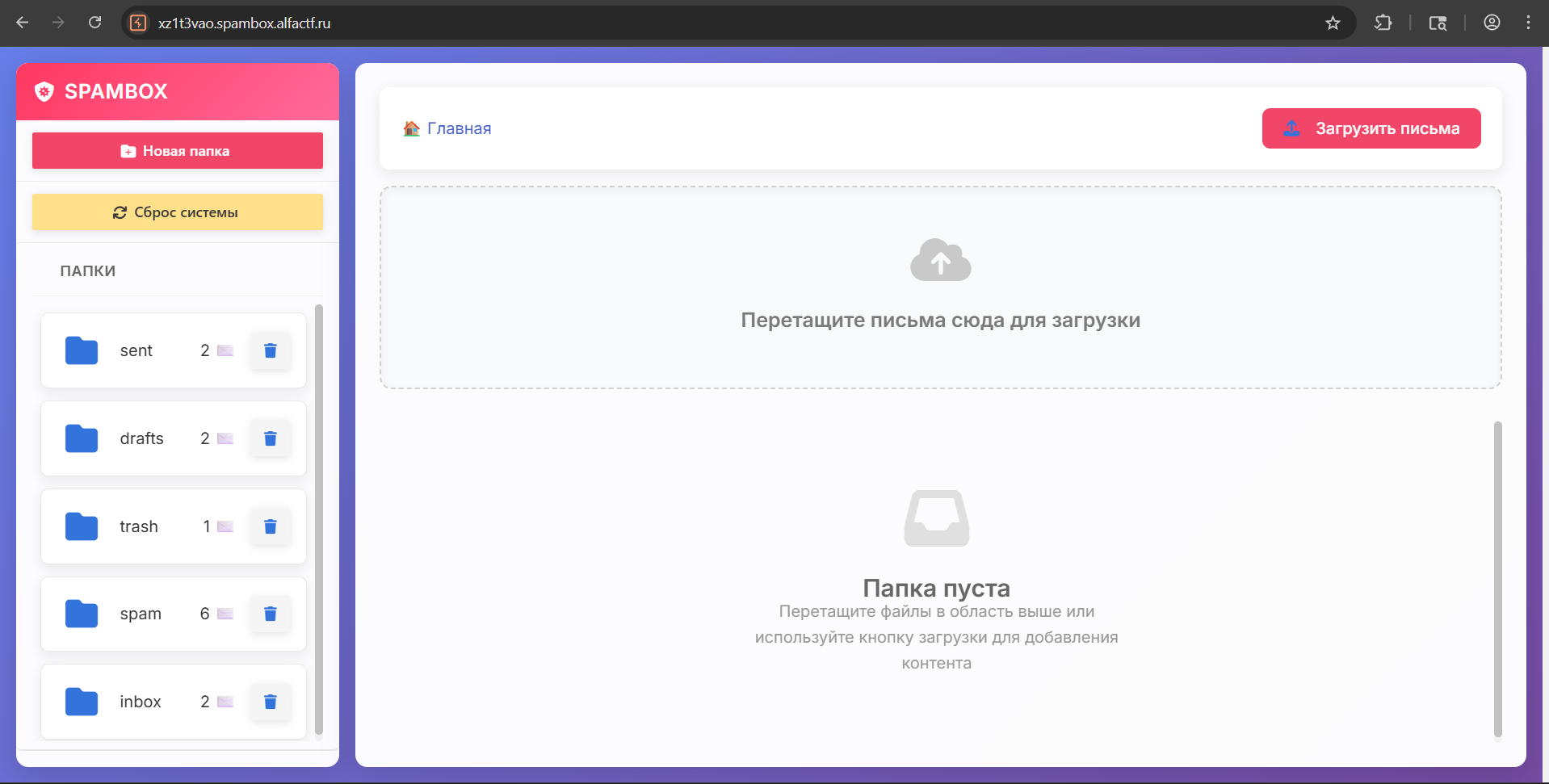The image size is (1549, 784).
Task: Delete the spam folder using trash icon
Action: [x=270, y=614]
